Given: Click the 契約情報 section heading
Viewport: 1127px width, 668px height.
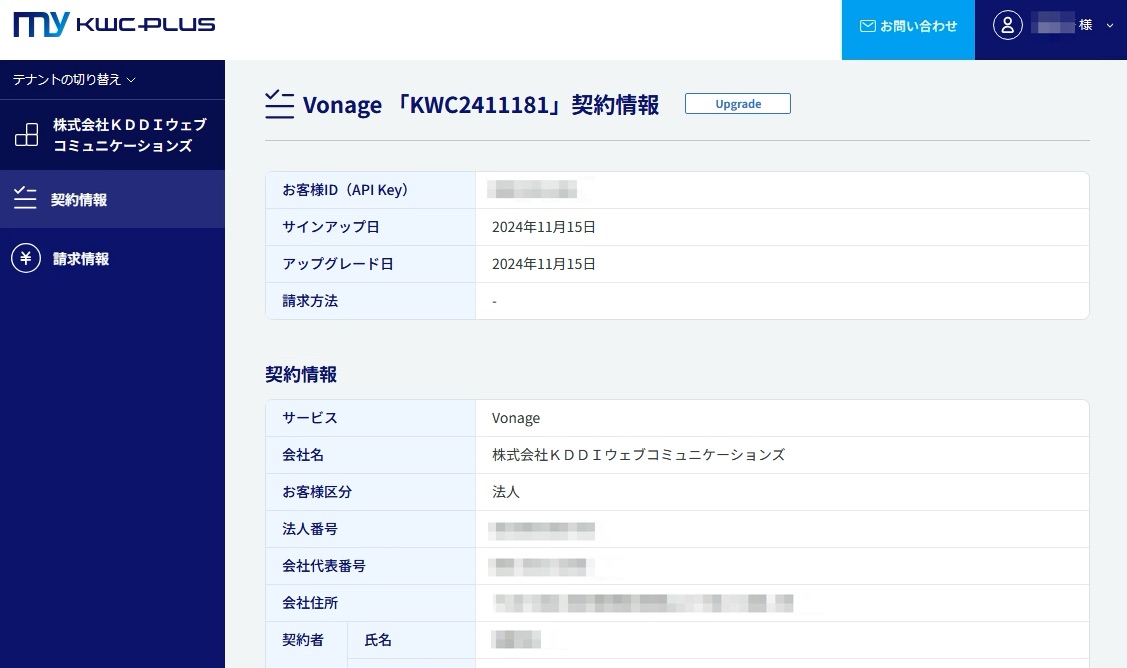Looking at the screenshot, I should point(301,375).
